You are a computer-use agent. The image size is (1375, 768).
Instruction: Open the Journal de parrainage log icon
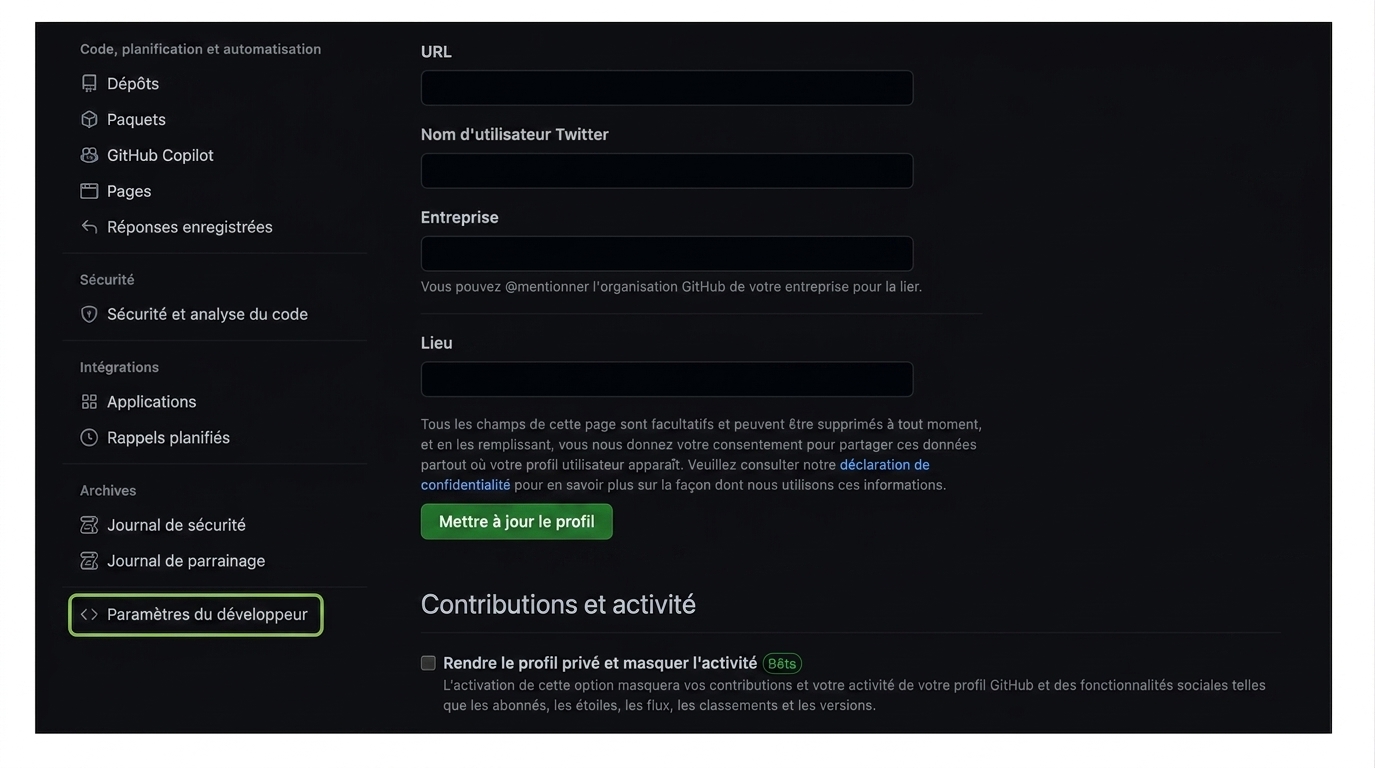(x=89, y=561)
